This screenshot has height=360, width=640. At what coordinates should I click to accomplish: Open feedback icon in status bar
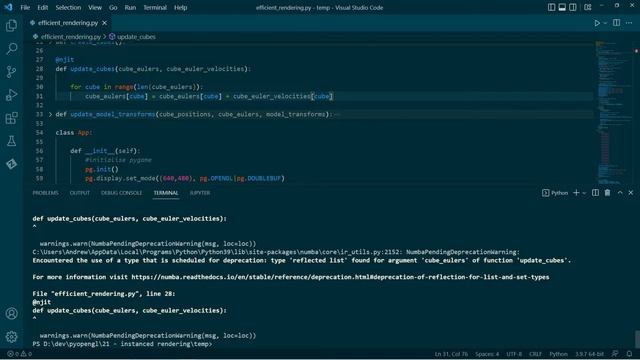tap(615, 354)
